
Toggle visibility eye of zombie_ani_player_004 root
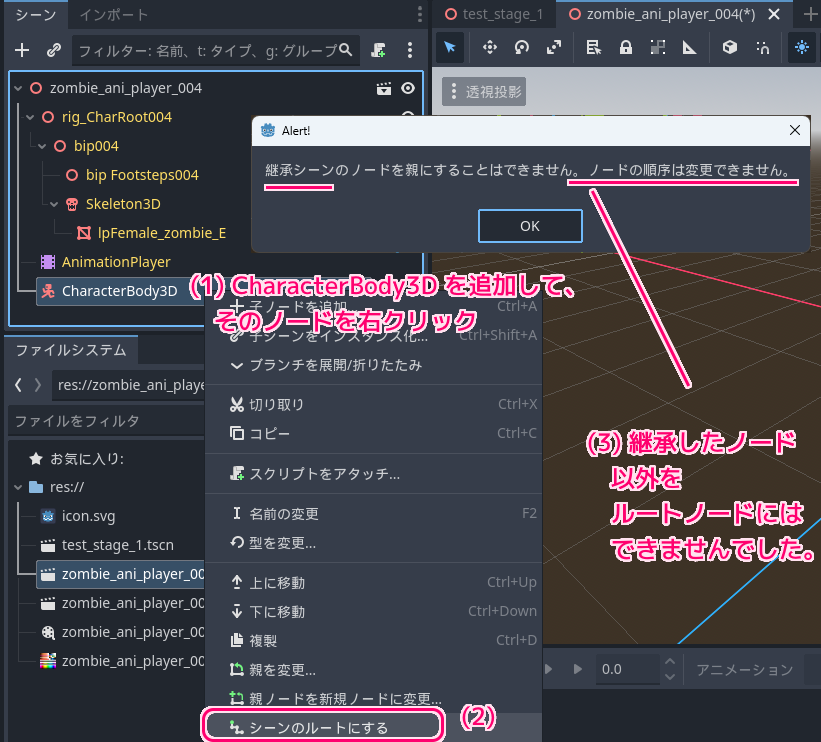coord(408,88)
